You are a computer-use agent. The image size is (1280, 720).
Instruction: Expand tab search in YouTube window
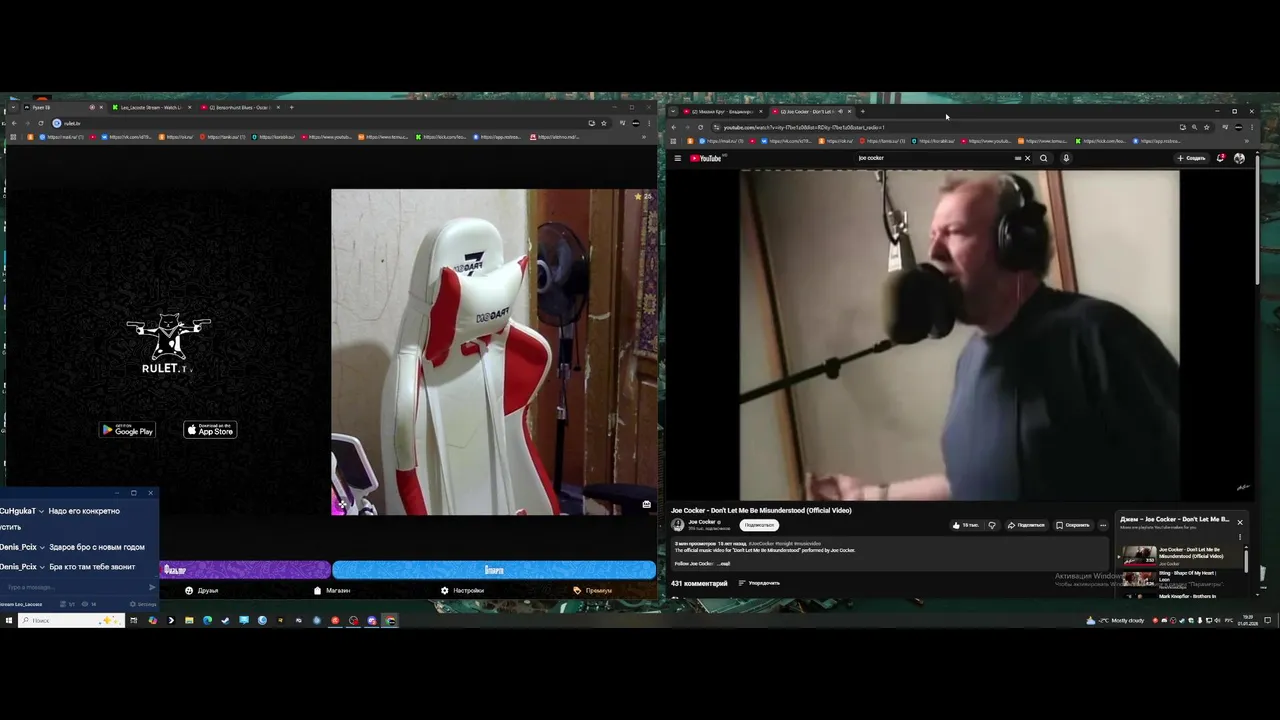pyautogui.click(x=672, y=112)
